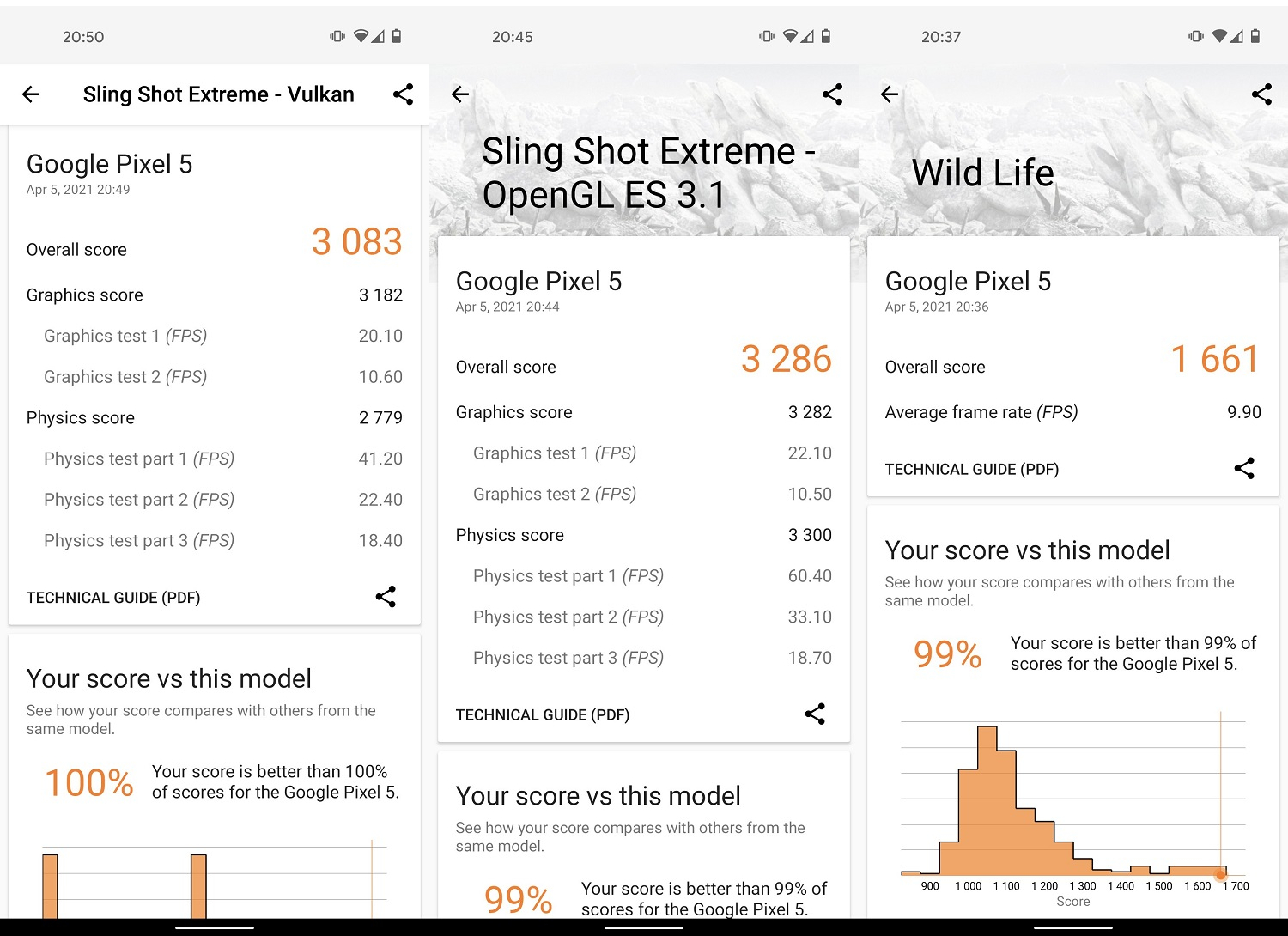
Task: Tap top share icon on Wild Life screen
Action: click(1261, 94)
